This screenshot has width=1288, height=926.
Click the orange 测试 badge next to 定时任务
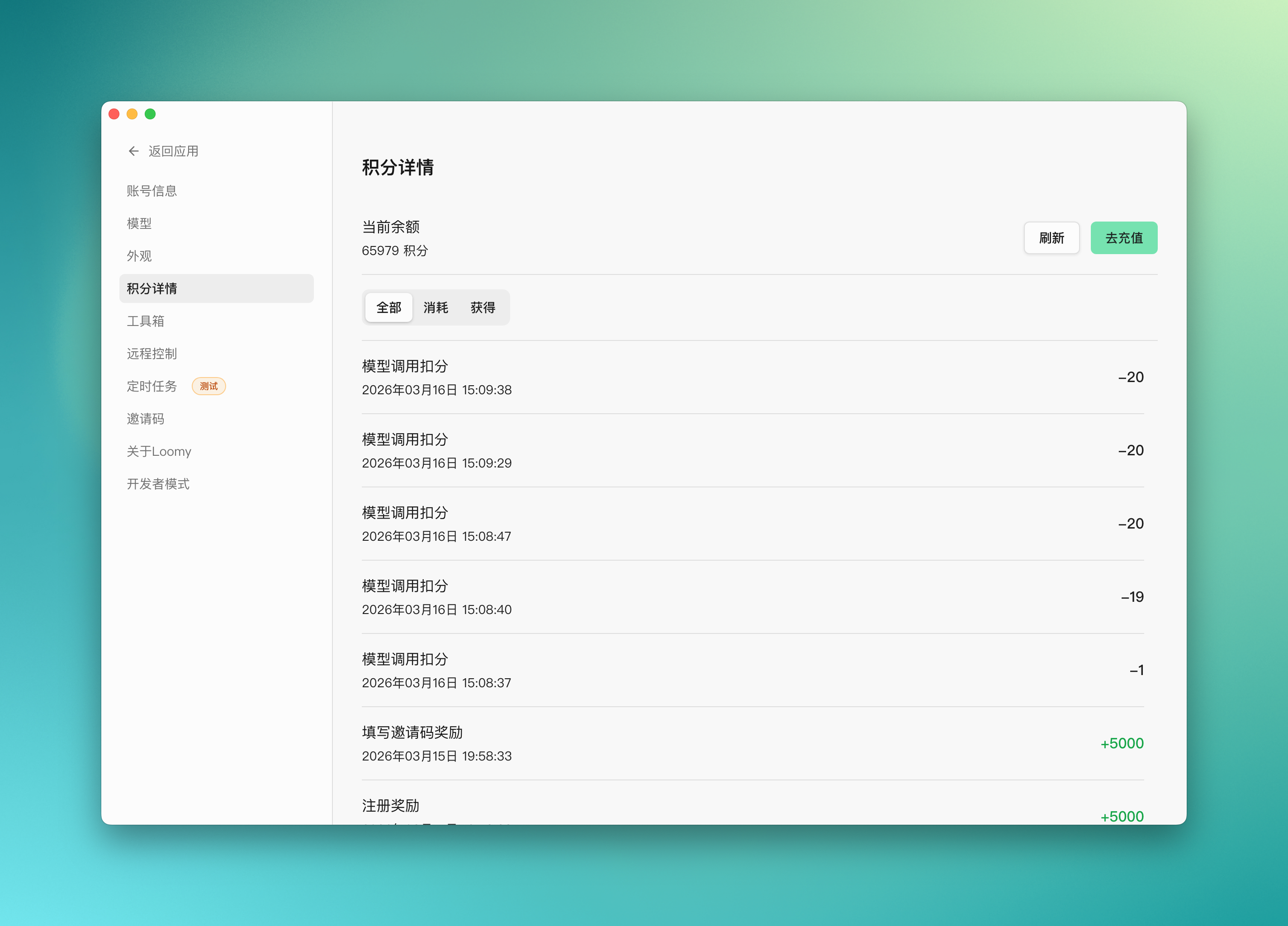pos(208,386)
